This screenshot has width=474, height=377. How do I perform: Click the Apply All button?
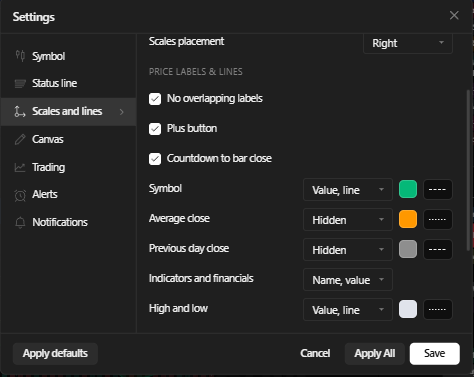[x=375, y=354]
